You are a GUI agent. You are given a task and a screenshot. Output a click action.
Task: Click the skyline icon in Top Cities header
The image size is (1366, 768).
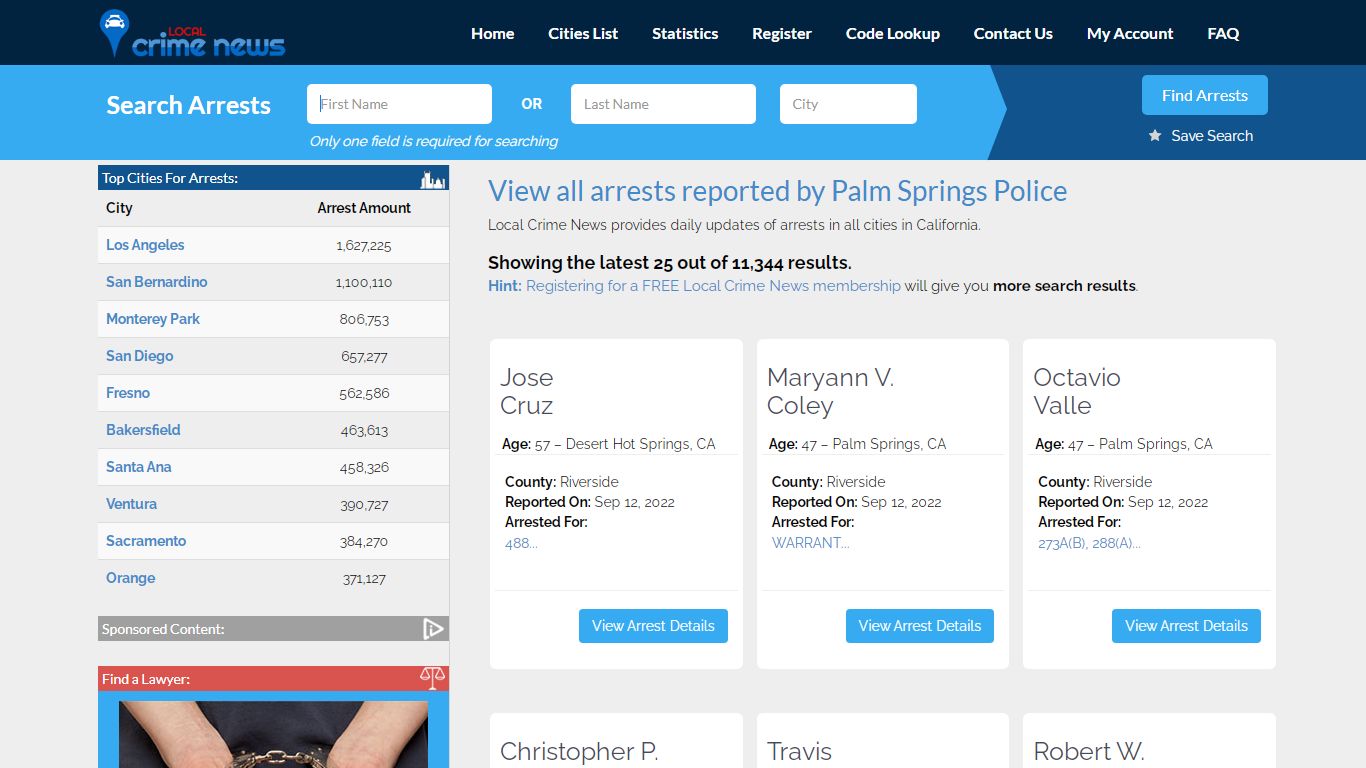[x=432, y=179]
